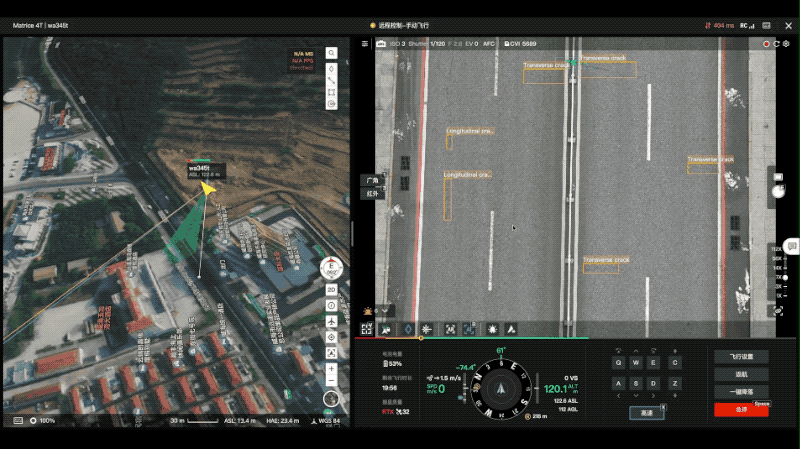The height and width of the screenshot is (449, 800).
Task: Click the yellow aircraft arrow marker on map
Action: point(208,189)
